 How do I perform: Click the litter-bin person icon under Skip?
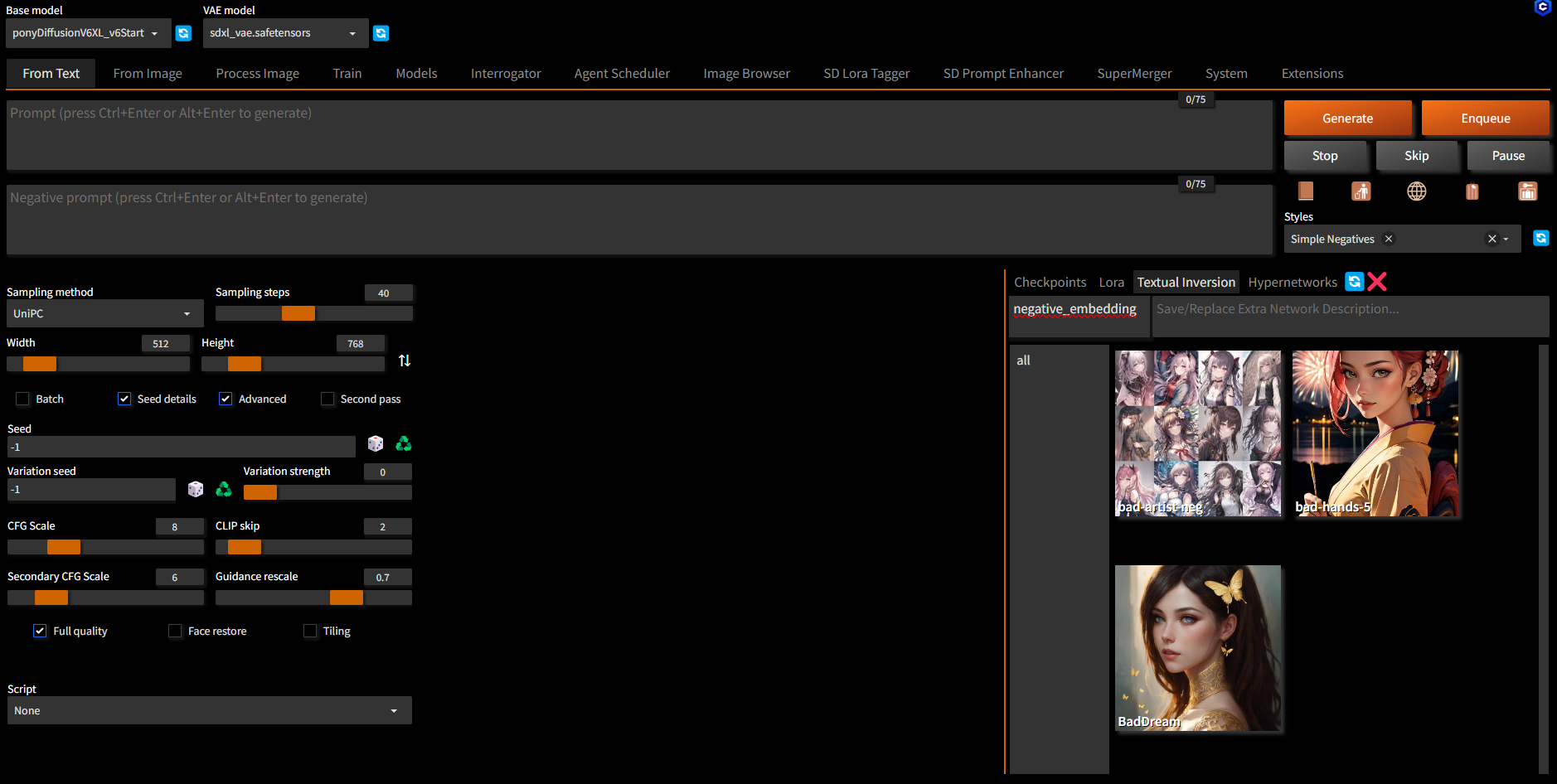click(1361, 191)
